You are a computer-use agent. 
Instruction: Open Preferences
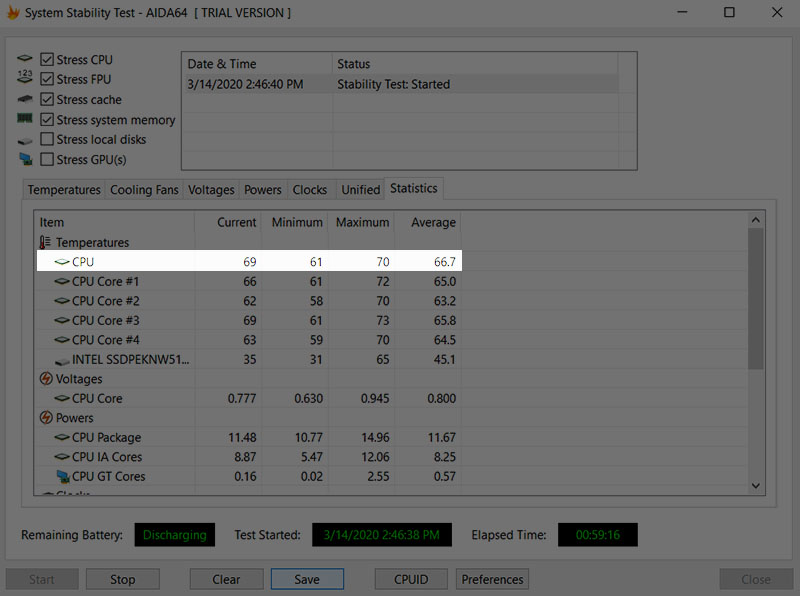[492, 579]
